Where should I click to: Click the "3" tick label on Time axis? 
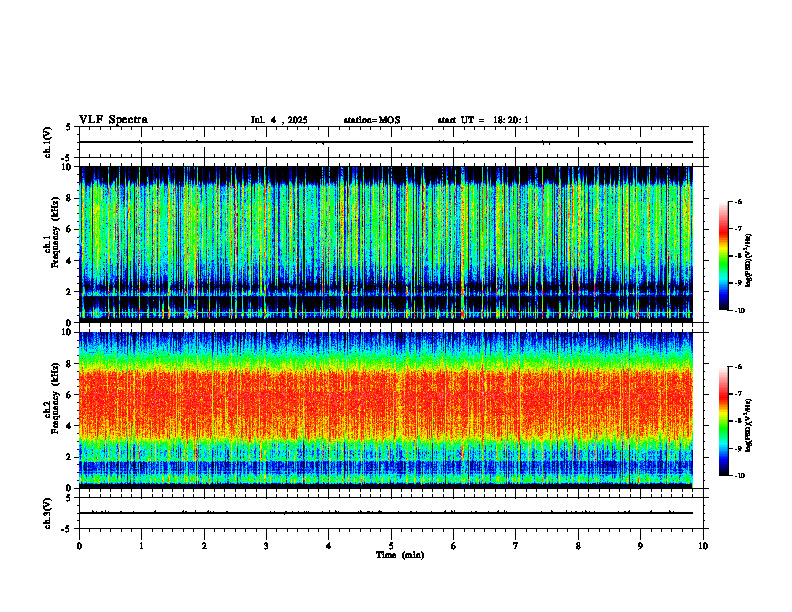point(266,546)
